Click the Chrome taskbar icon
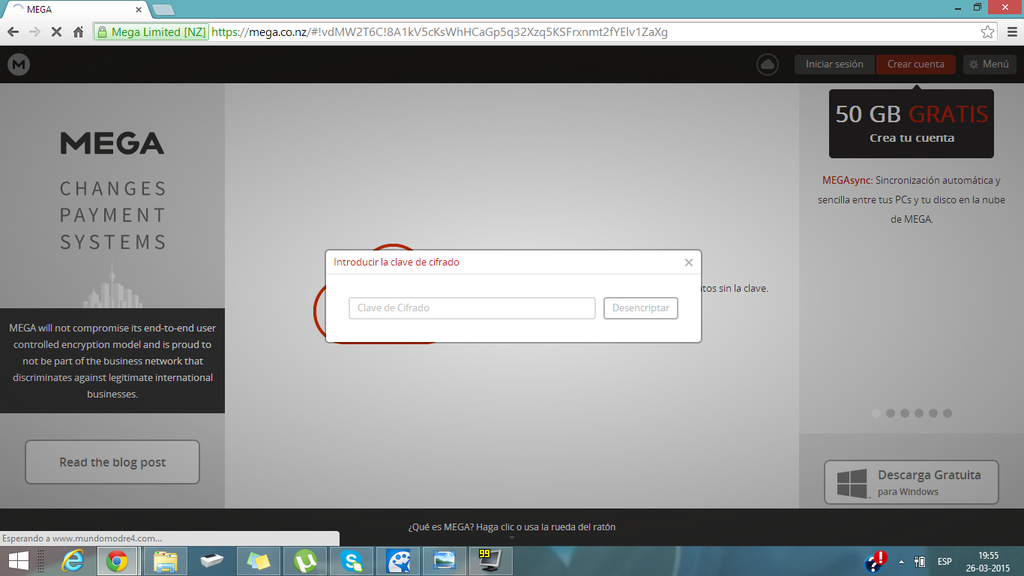The height and width of the screenshot is (576, 1024). coord(118,561)
